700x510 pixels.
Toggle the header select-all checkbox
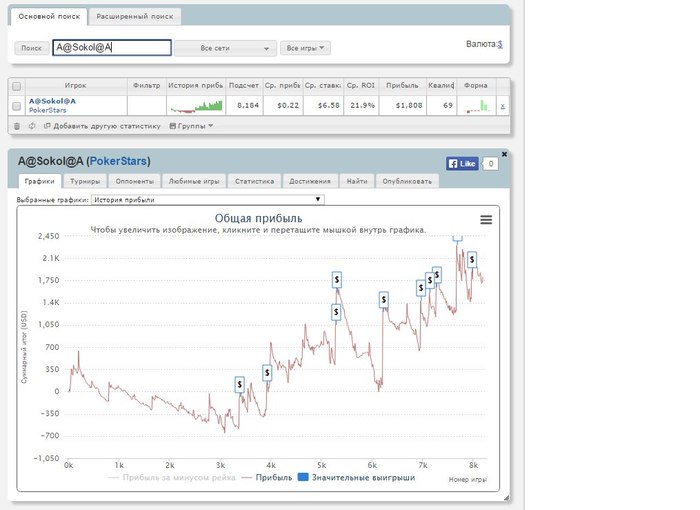click(x=17, y=86)
